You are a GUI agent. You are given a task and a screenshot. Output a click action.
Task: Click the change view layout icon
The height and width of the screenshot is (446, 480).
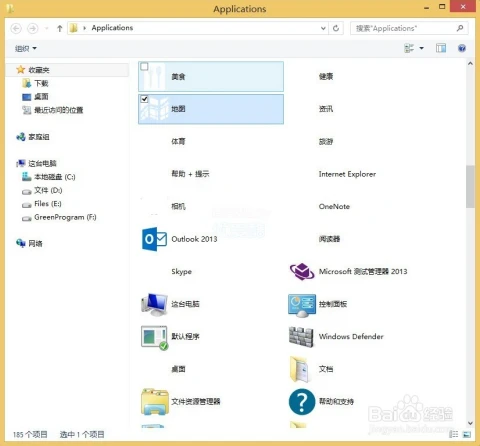click(409, 48)
